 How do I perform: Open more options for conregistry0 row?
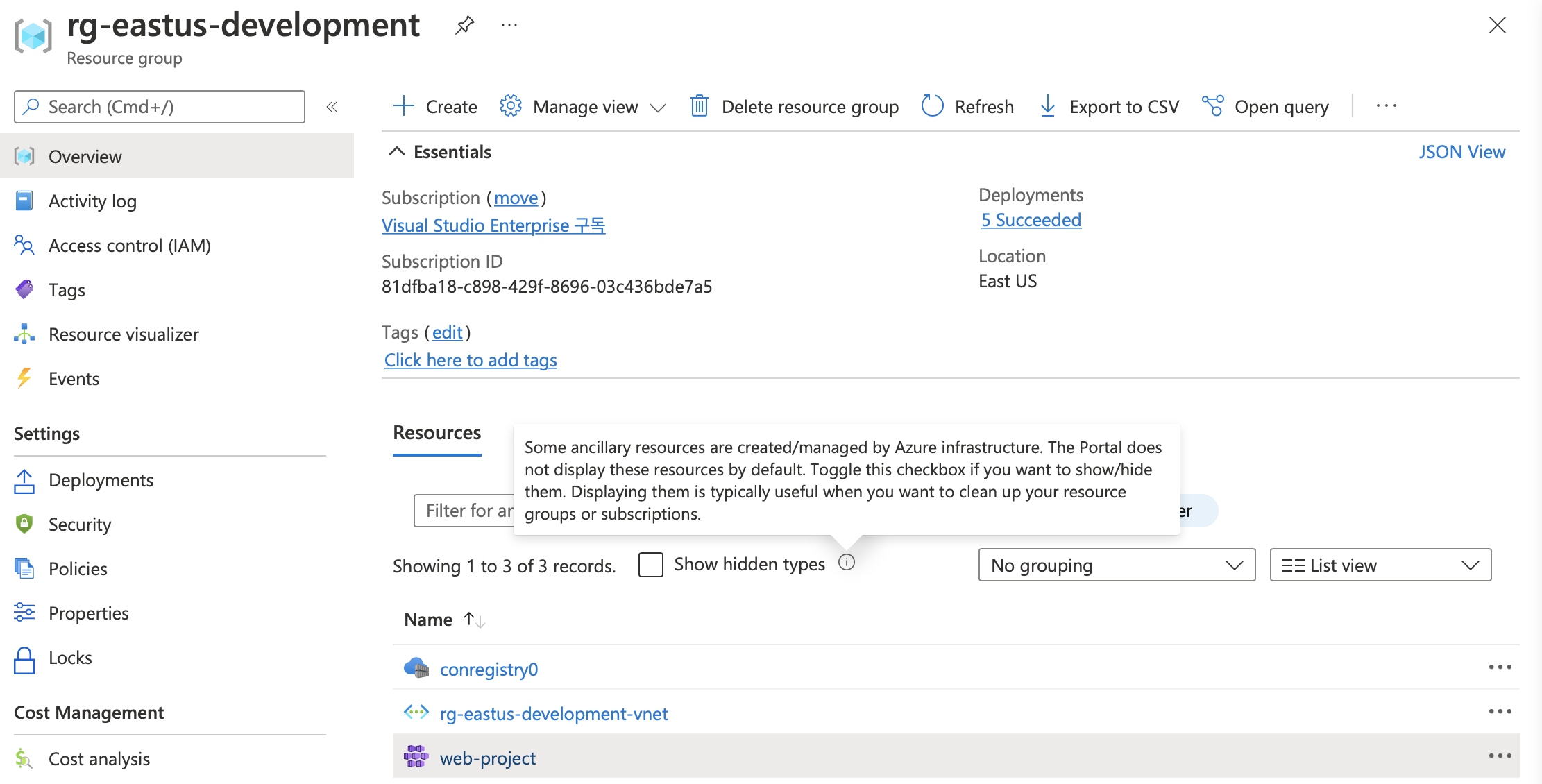tap(1500, 667)
